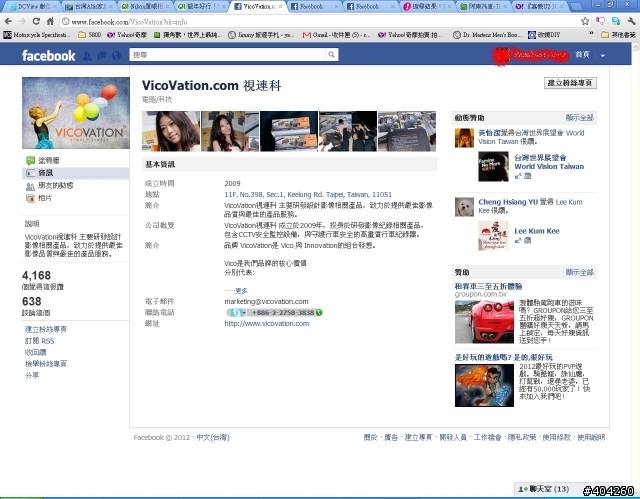Viewport: 640px width, 499px height.
Task: Click the Skype call icon before the phone number
Action: pos(237,313)
